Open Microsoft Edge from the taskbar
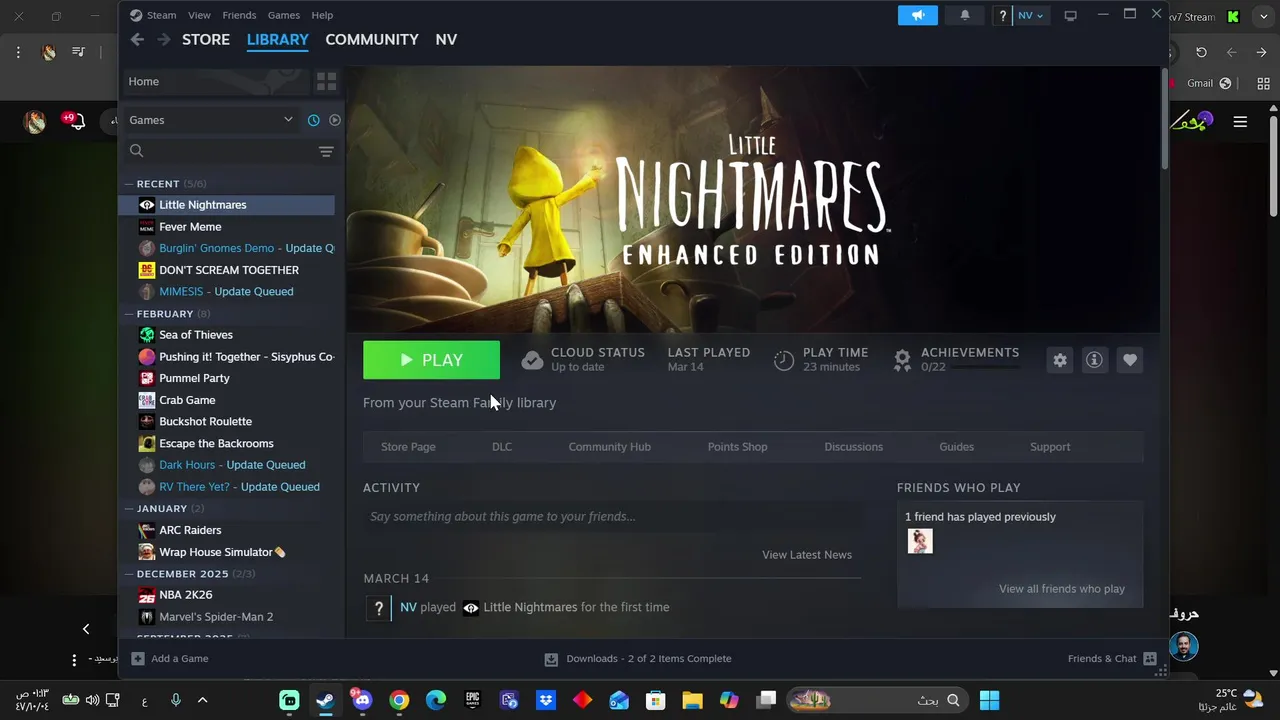Image resolution: width=1280 pixels, height=720 pixels. tap(436, 700)
